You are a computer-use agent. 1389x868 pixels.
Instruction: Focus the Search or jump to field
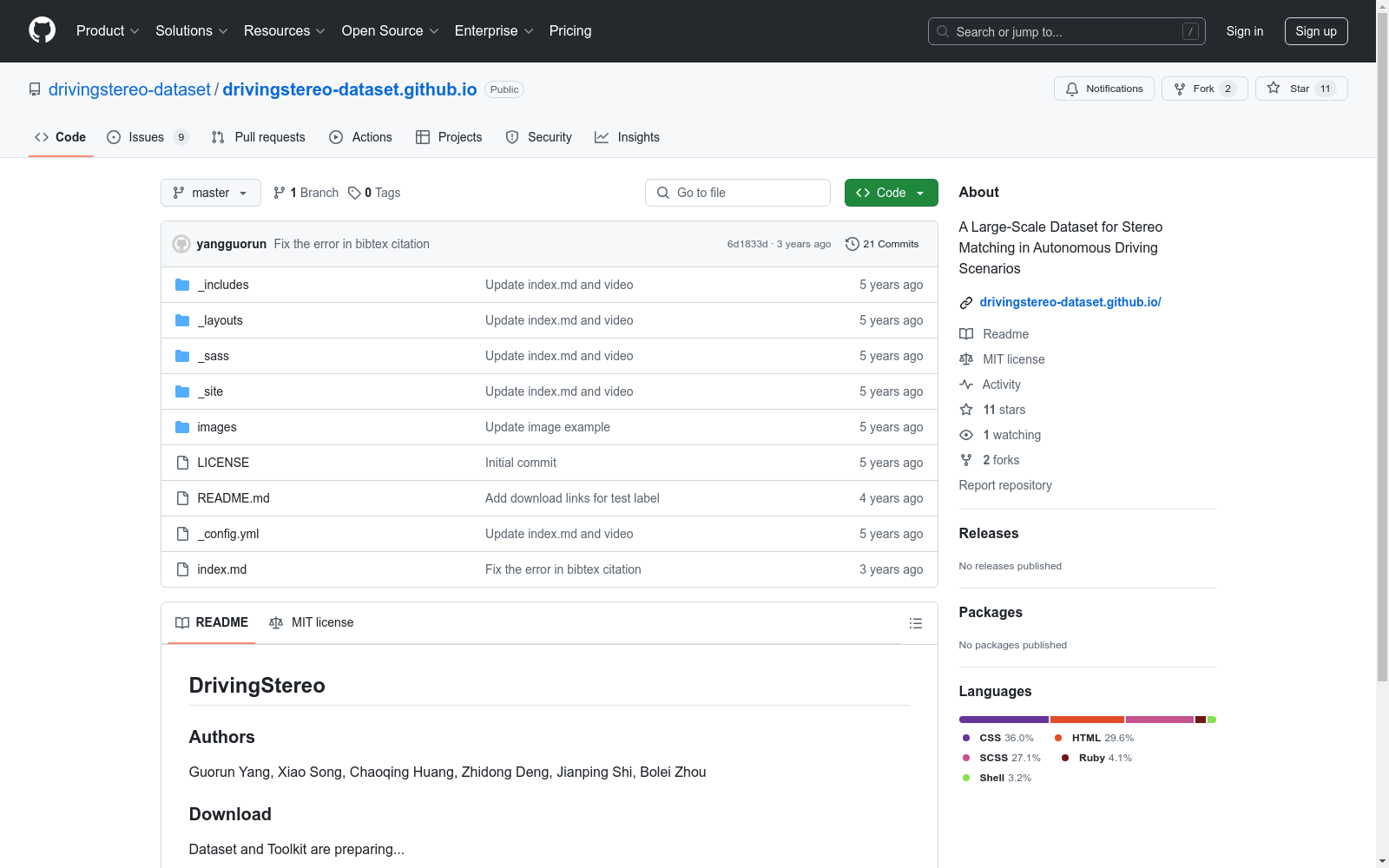(1067, 31)
